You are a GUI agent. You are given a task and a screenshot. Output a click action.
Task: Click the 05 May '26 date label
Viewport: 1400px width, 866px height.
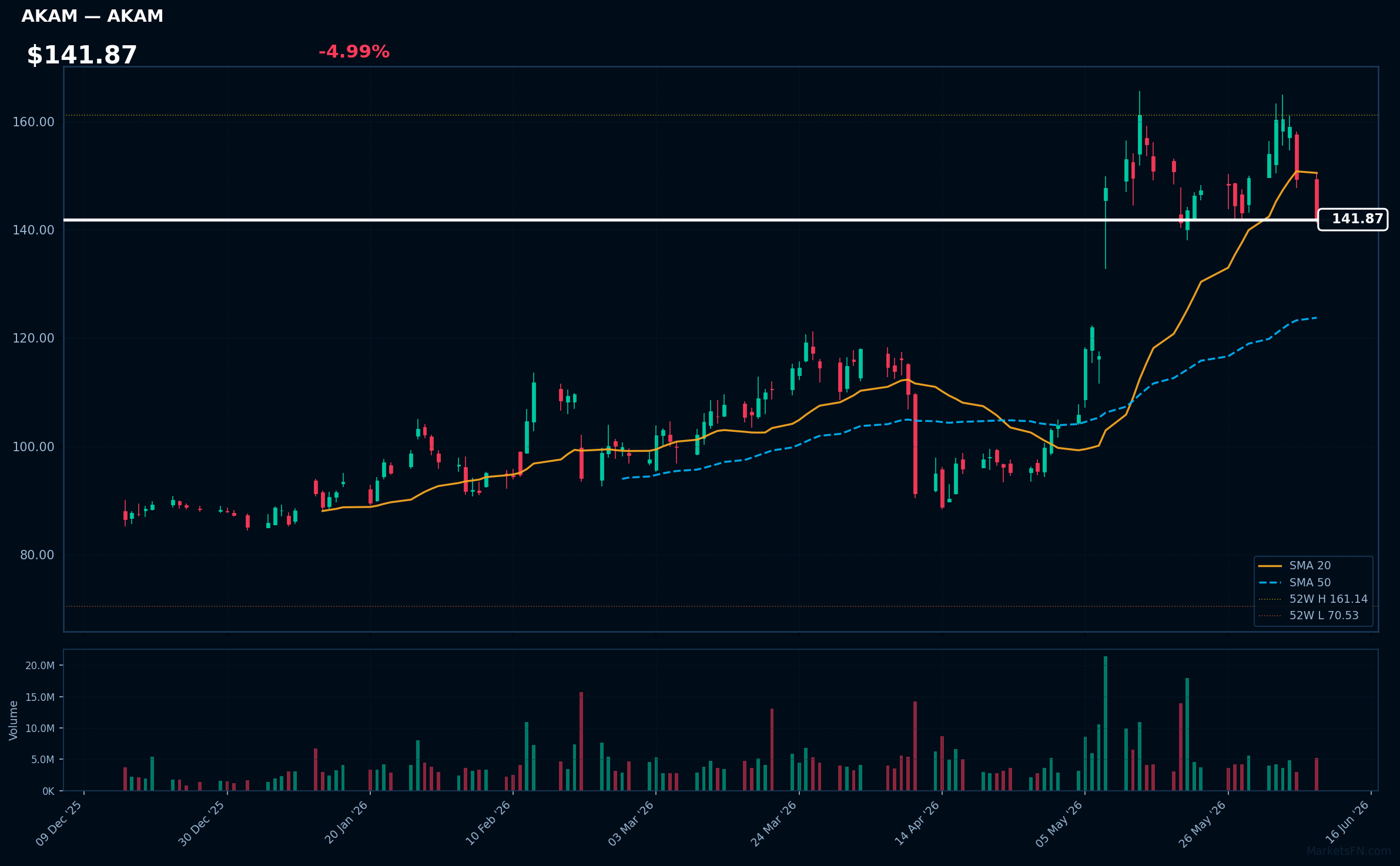click(1060, 823)
